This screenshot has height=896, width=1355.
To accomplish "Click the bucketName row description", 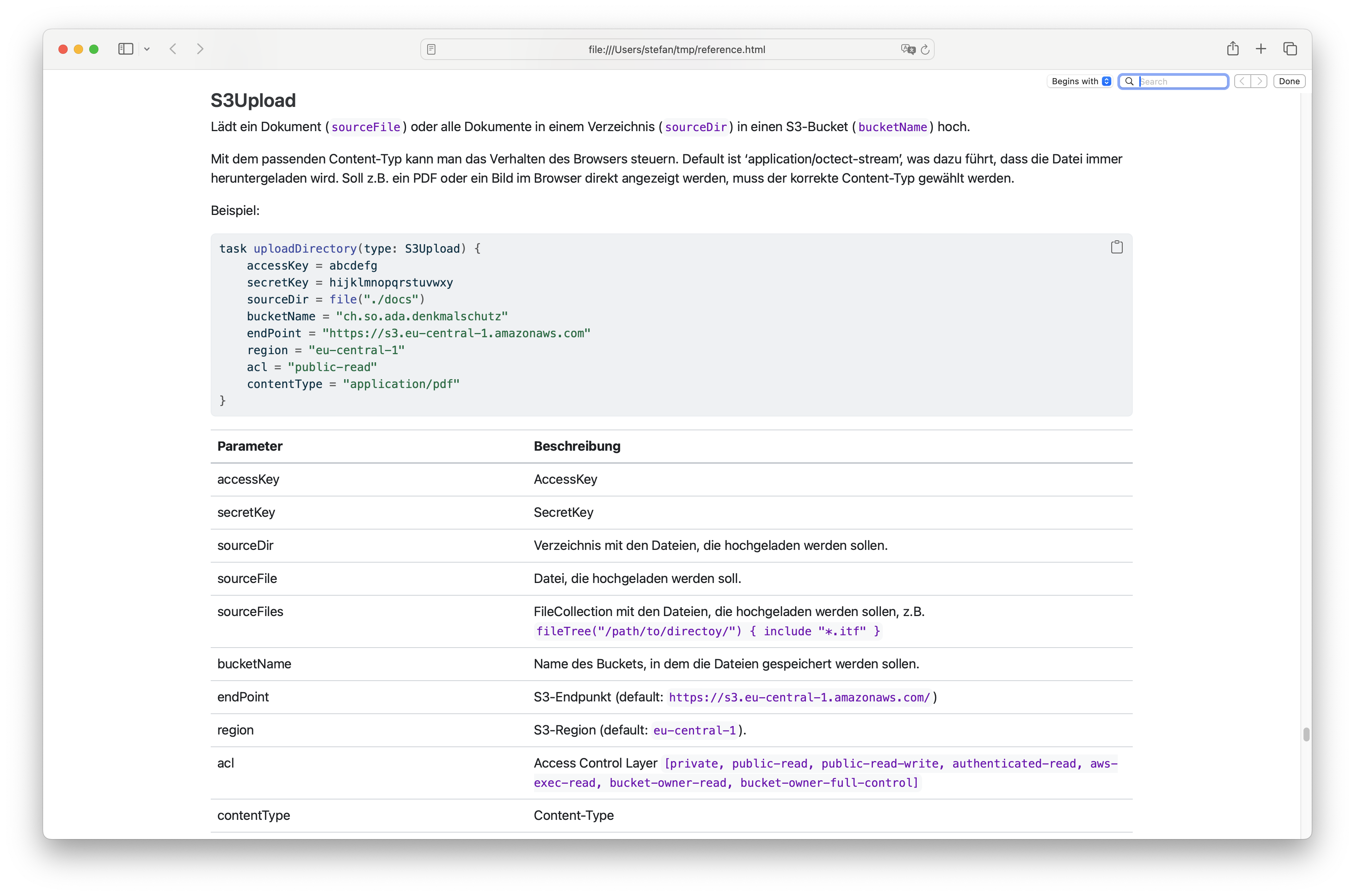I will (726, 664).
